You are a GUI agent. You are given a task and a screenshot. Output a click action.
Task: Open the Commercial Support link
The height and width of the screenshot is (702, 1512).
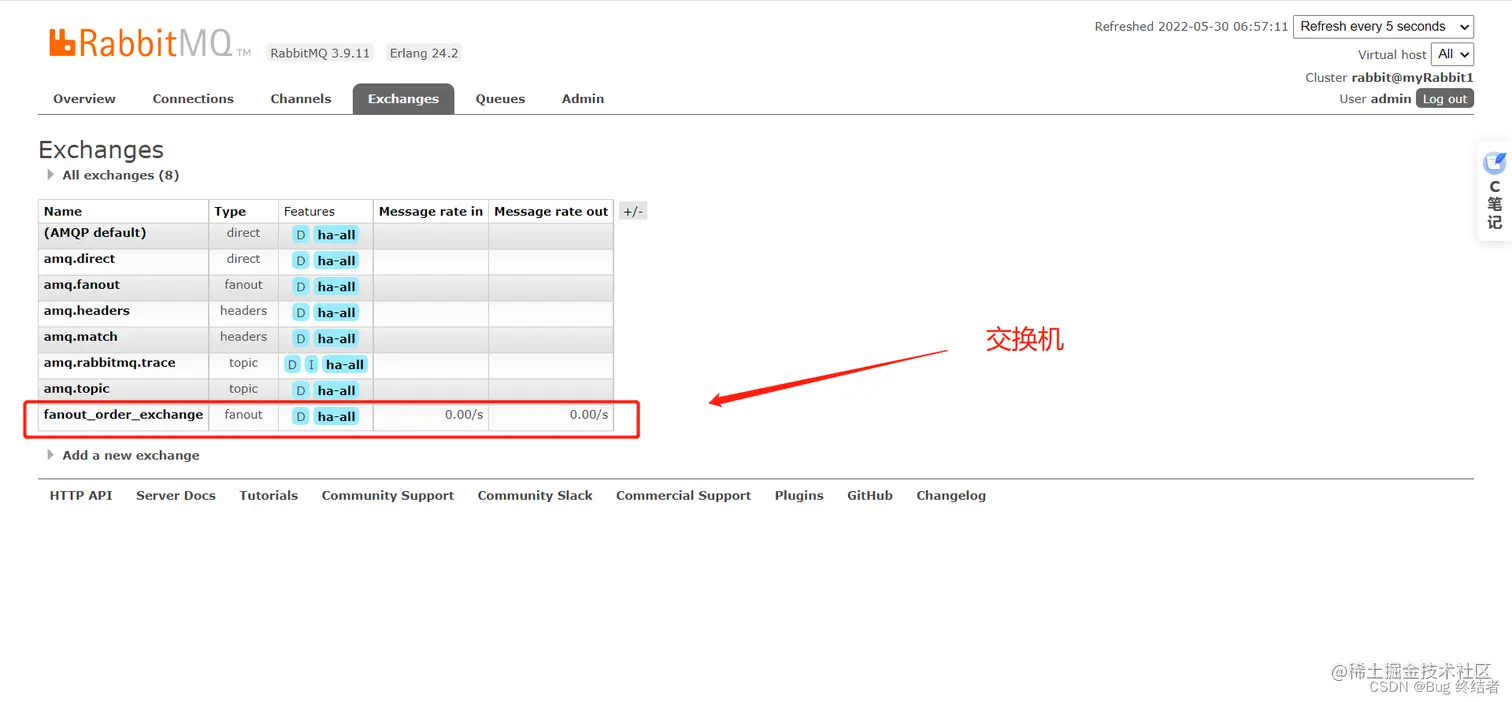(683, 495)
